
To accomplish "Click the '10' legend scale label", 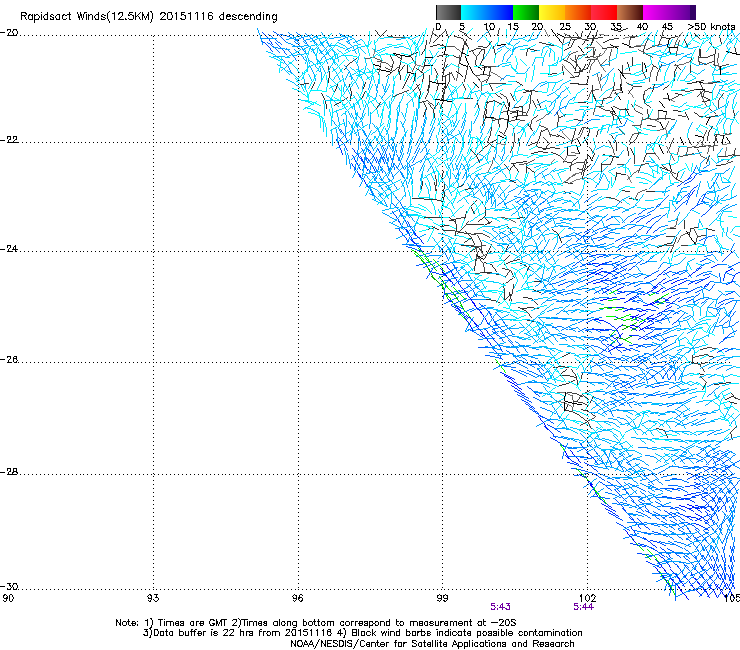I will click(489, 27).
